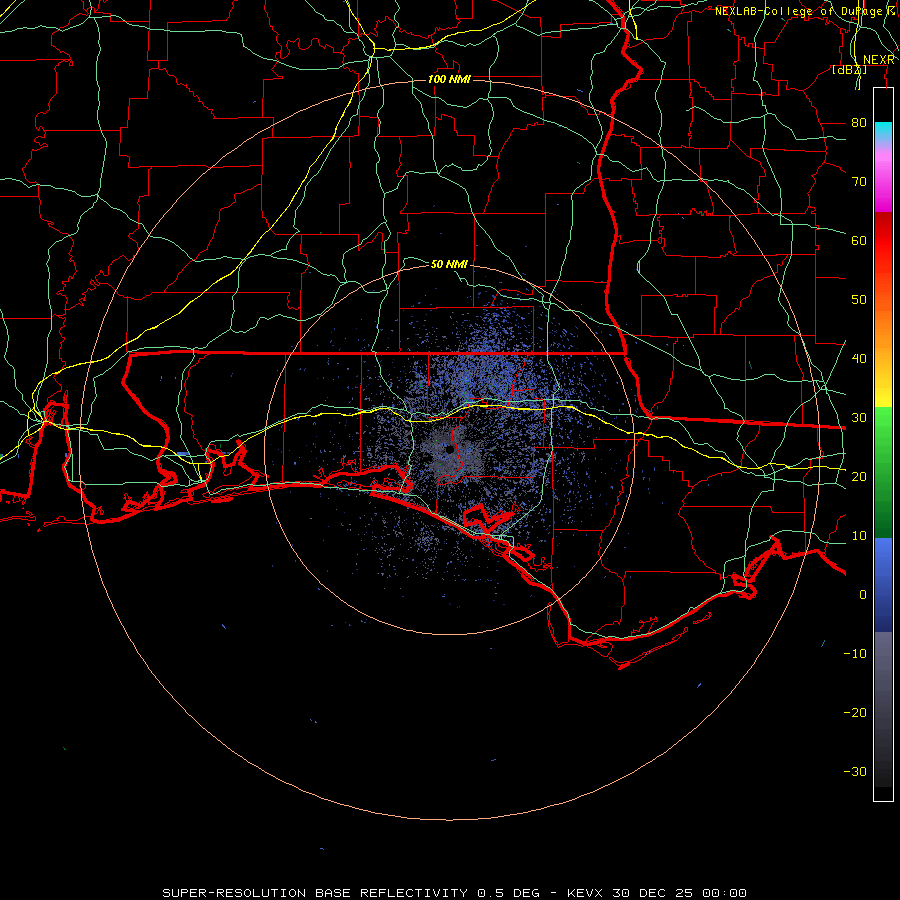Select the 40 value on the dBZ scale
This screenshot has width=900, height=900.
(x=859, y=359)
